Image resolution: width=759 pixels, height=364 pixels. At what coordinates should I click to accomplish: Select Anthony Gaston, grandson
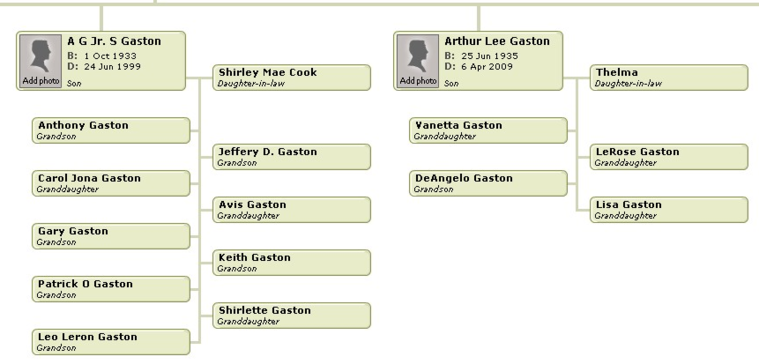(x=111, y=130)
